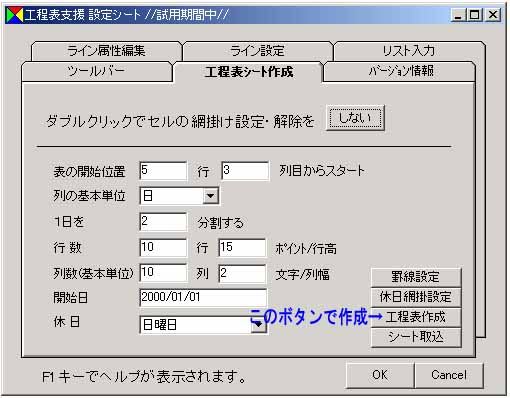510x398 pixels.
Task: Click the Cancel button
Action: click(x=449, y=375)
